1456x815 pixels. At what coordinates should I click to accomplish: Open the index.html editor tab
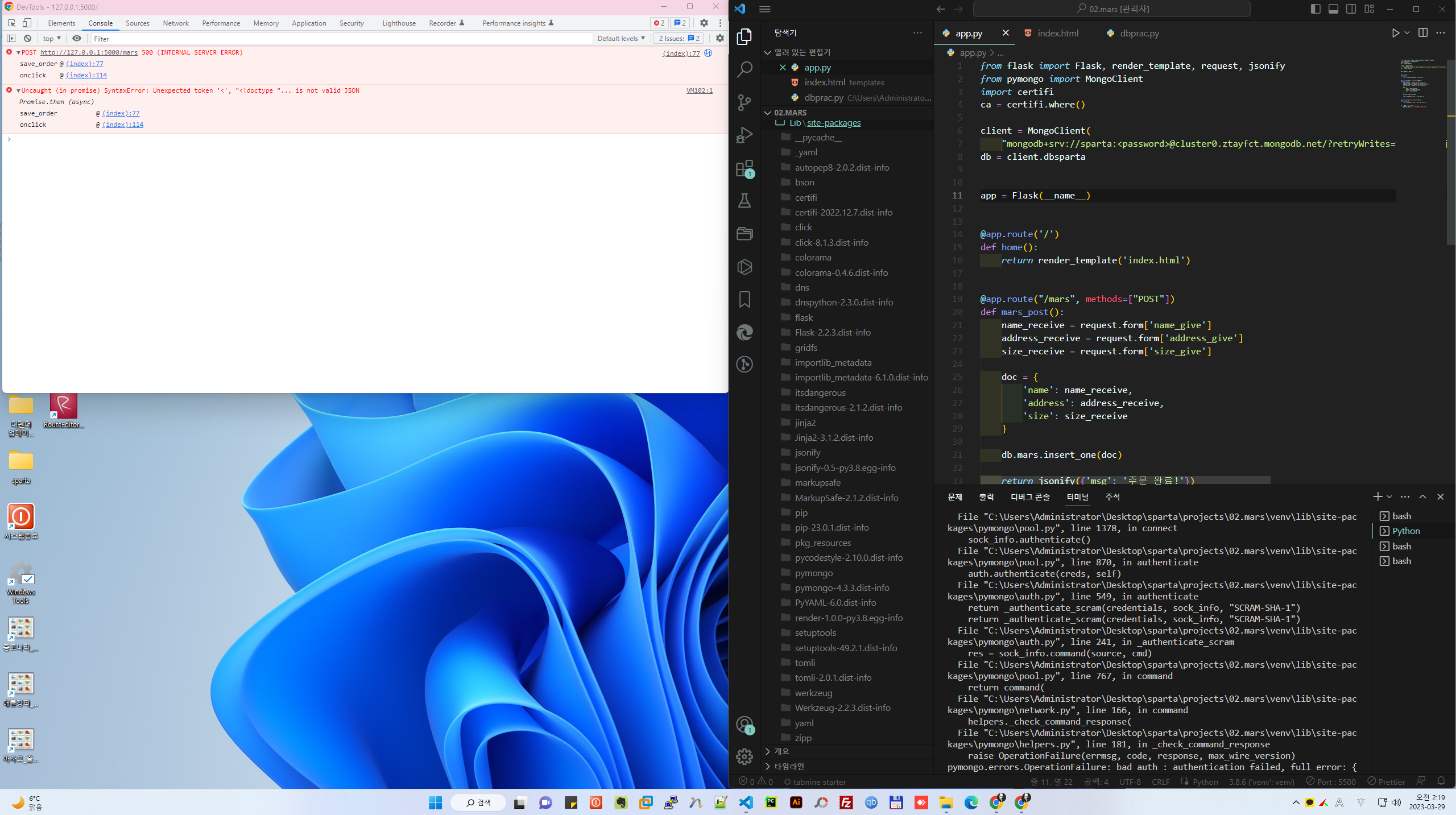(1057, 33)
